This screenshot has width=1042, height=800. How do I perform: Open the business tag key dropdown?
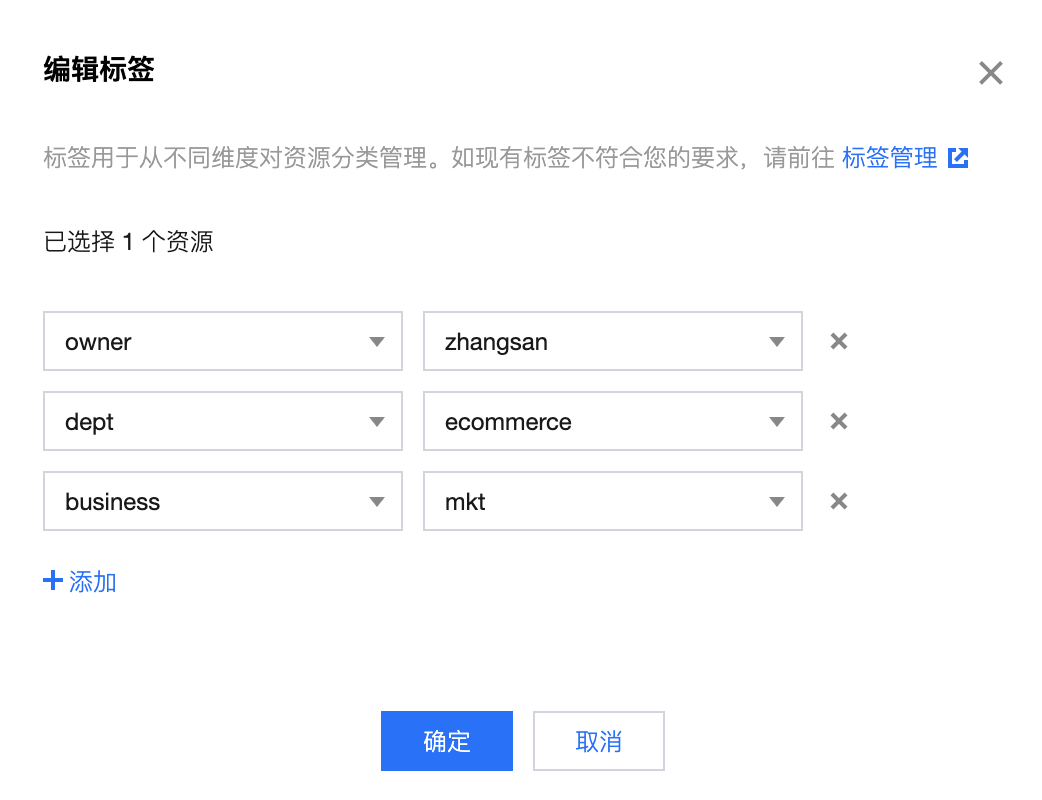[x=223, y=501]
